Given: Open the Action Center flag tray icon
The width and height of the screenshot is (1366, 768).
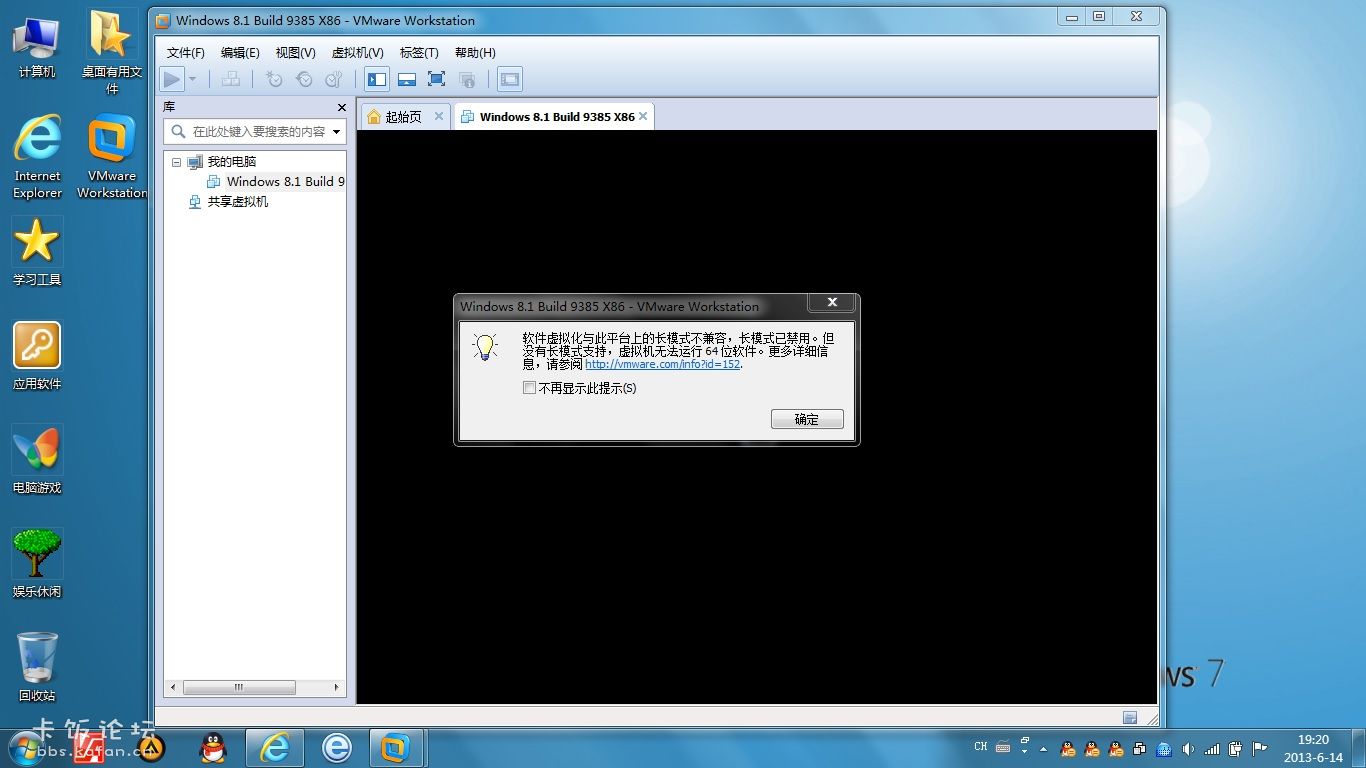Looking at the screenshot, I should click(x=1260, y=748).
